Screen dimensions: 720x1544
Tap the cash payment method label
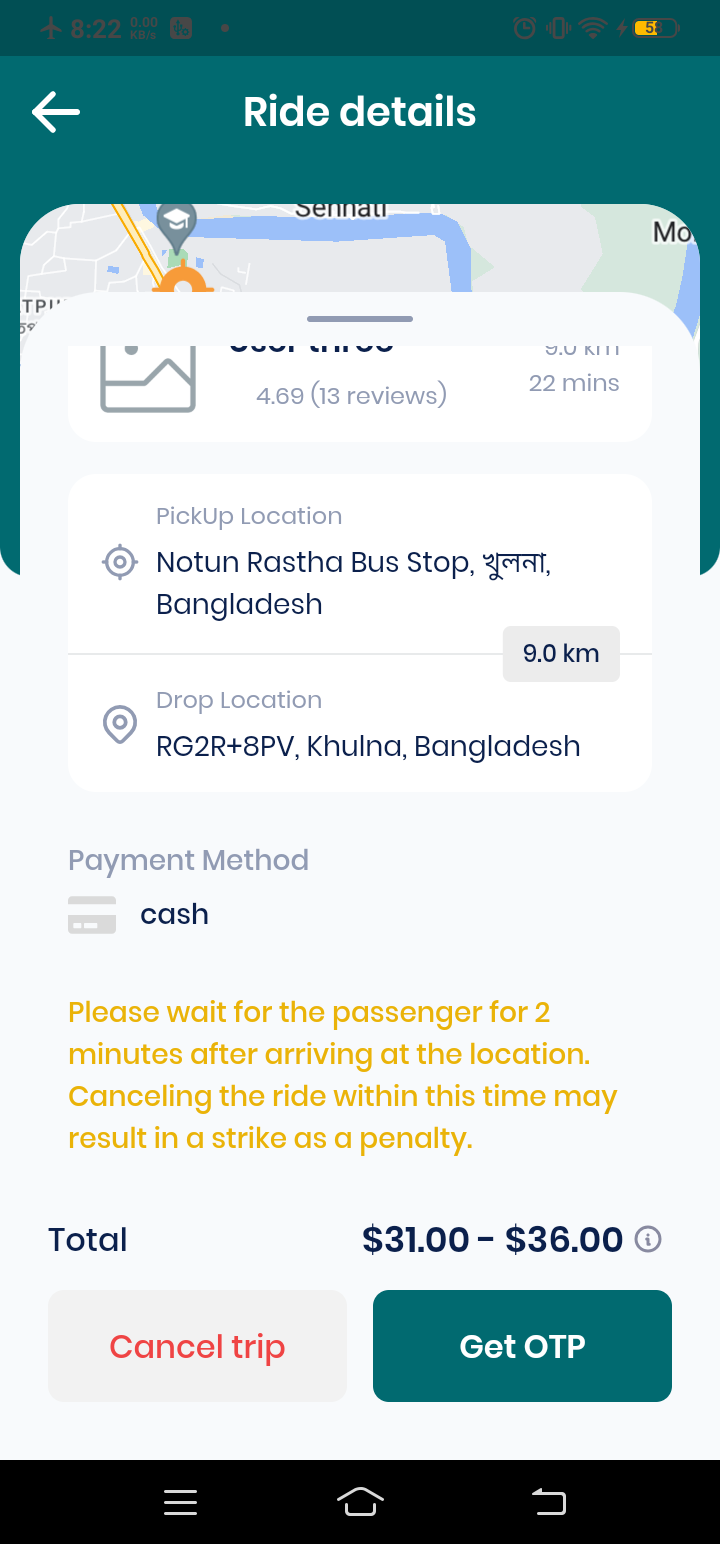[x=174, y=914]
